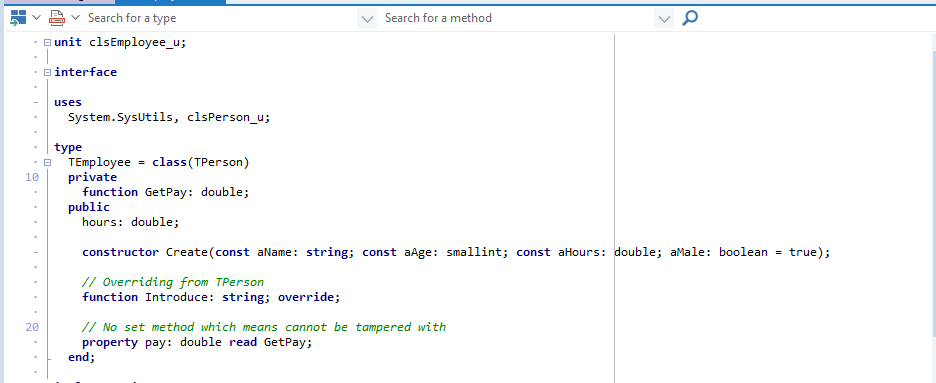The width and height of the screenshot is (936, 383).
Task: Collapse the interface section fold marker
Action: coord(47,72)
